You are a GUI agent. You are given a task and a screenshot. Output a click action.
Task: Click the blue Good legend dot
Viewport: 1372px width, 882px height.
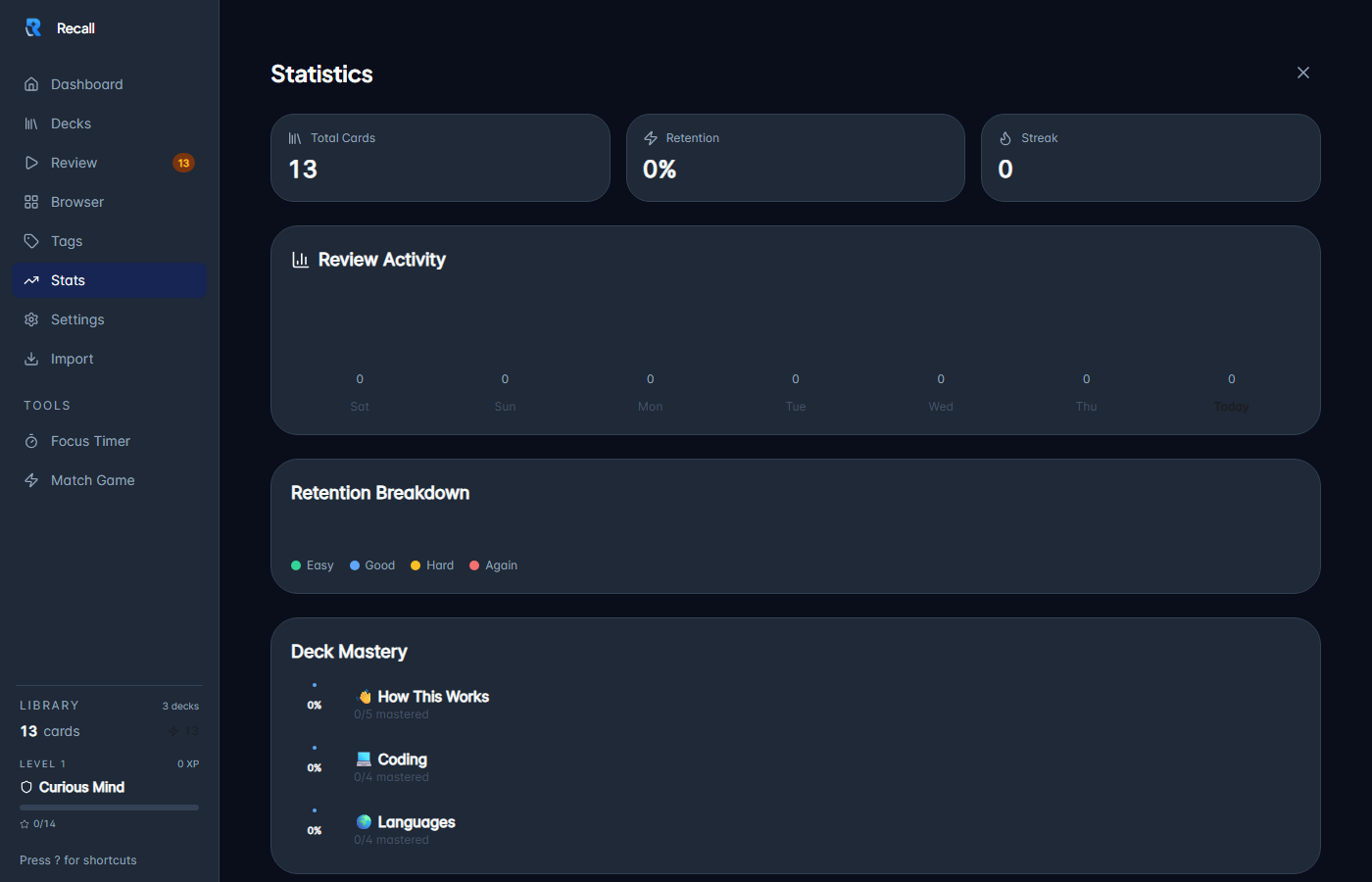[x=355, y=565]
